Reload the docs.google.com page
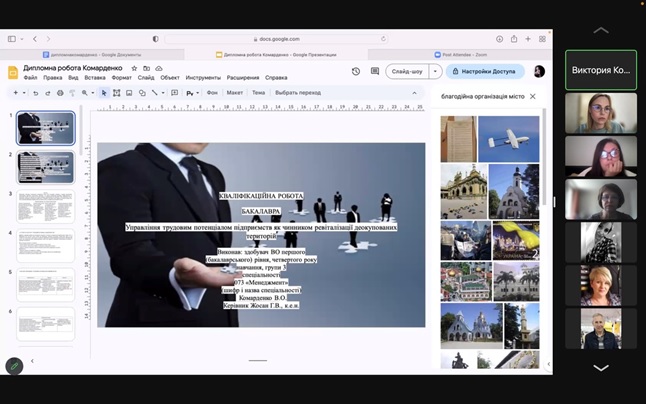 coord(383,39)
